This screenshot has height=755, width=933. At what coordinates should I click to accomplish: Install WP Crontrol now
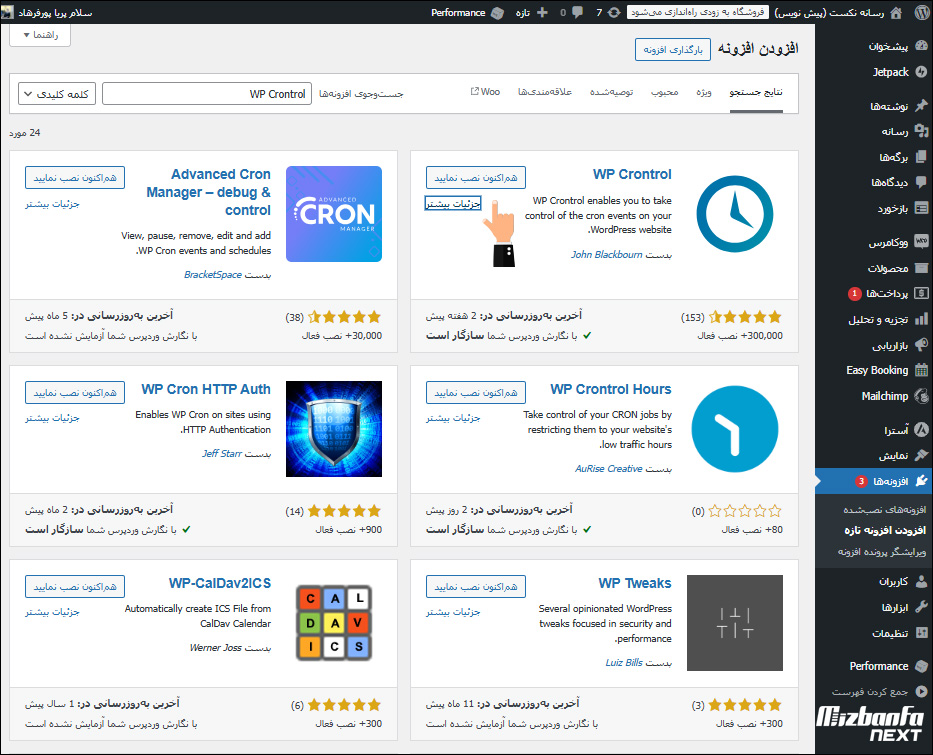(x=476, y=178)
